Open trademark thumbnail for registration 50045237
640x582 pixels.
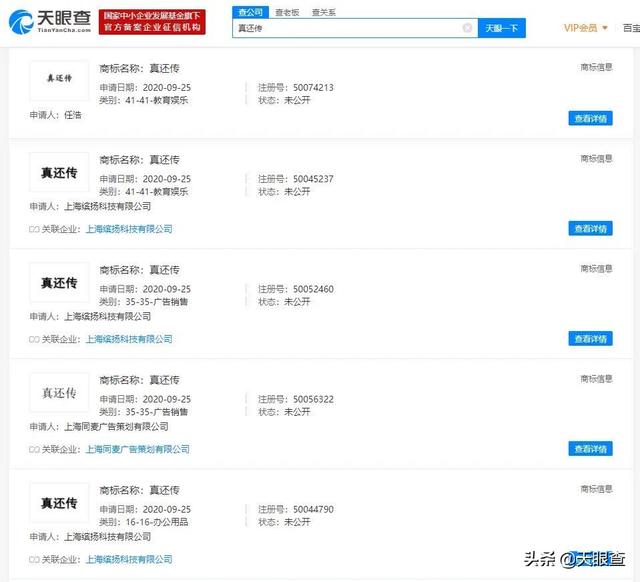pyautogui.click(x=59, y=172)
